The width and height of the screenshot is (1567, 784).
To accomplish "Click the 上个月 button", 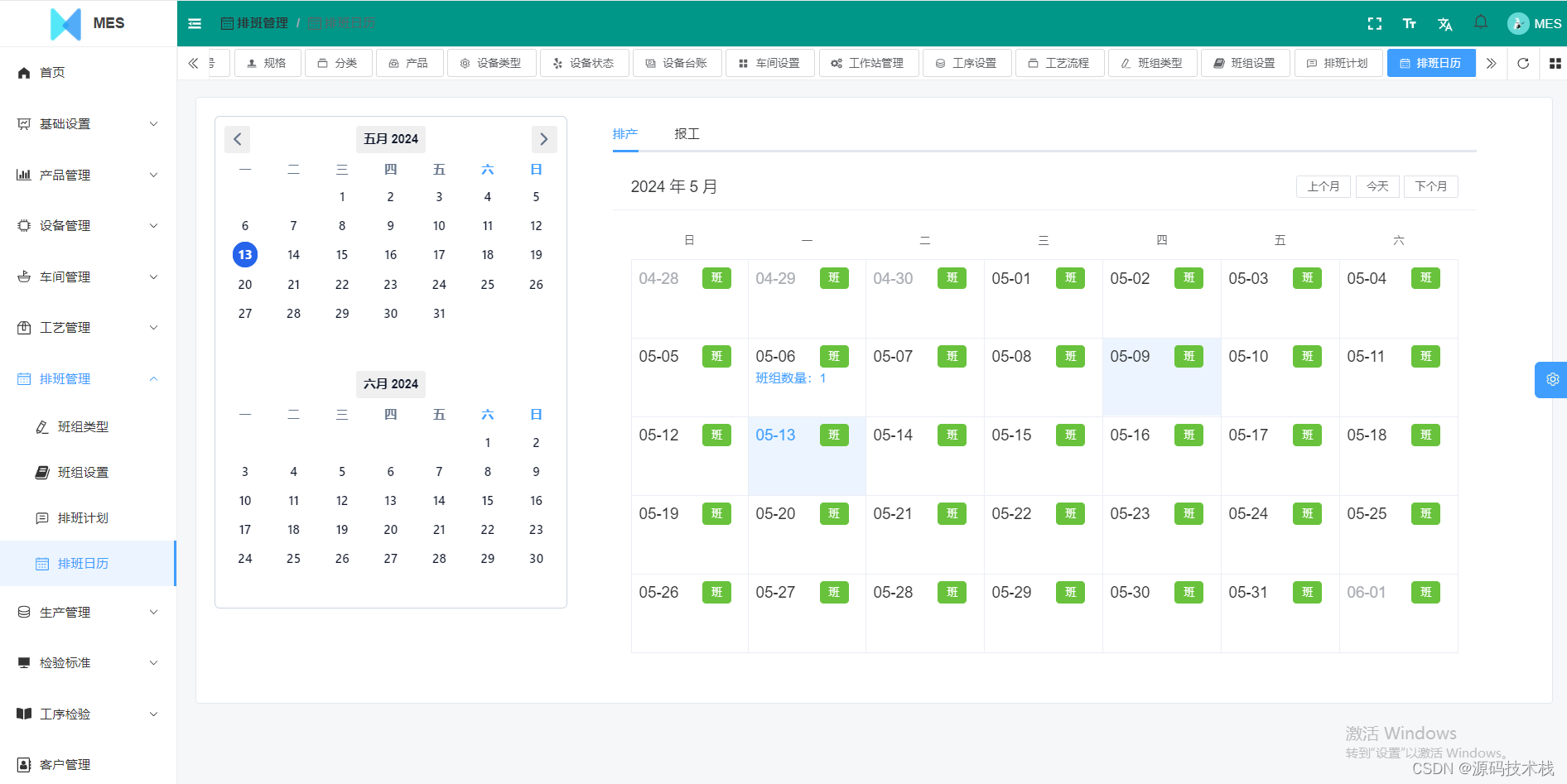I will [x=1324, y=186].
